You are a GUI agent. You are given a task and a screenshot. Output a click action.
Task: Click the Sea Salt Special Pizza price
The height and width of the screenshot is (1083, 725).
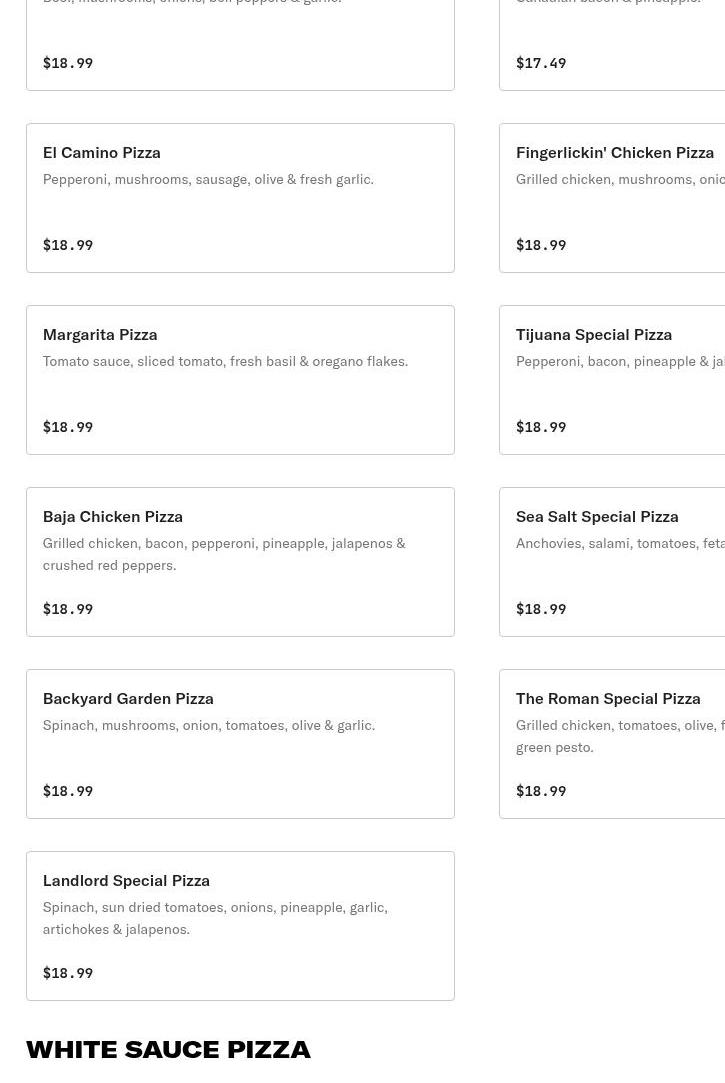pos(541,609)
